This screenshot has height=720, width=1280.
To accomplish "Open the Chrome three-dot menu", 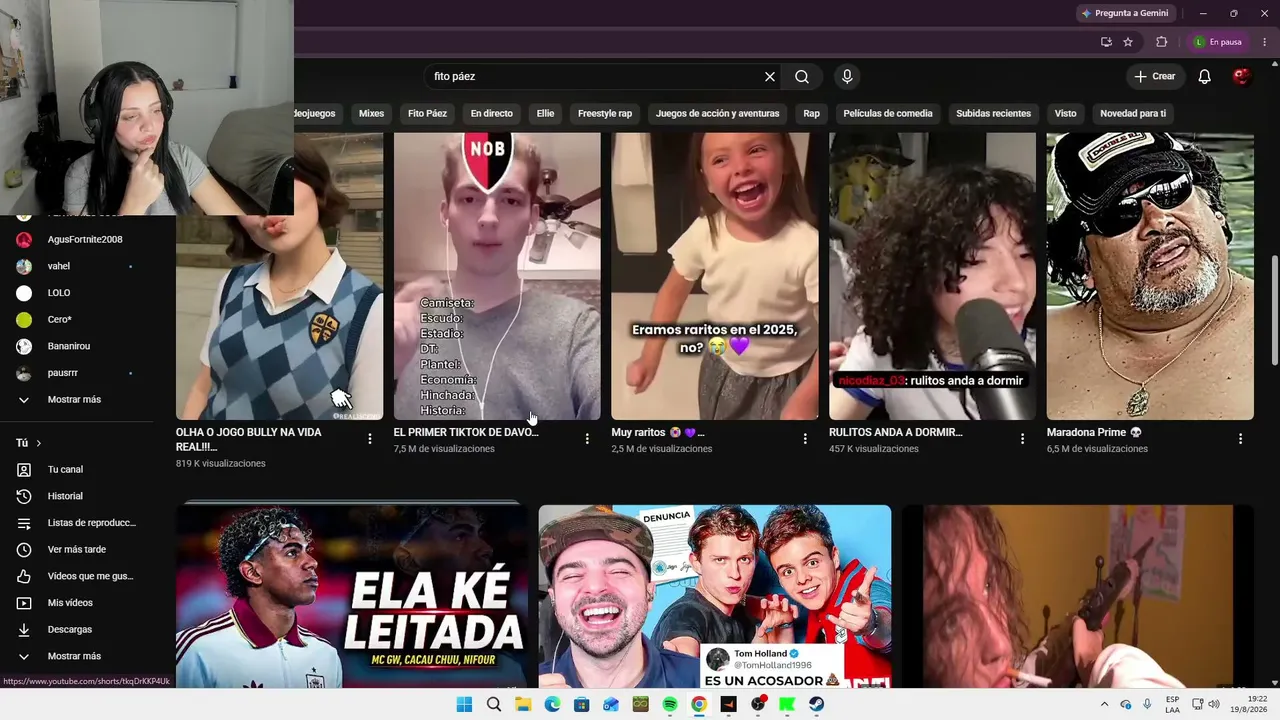I will tap(1263, 42).
